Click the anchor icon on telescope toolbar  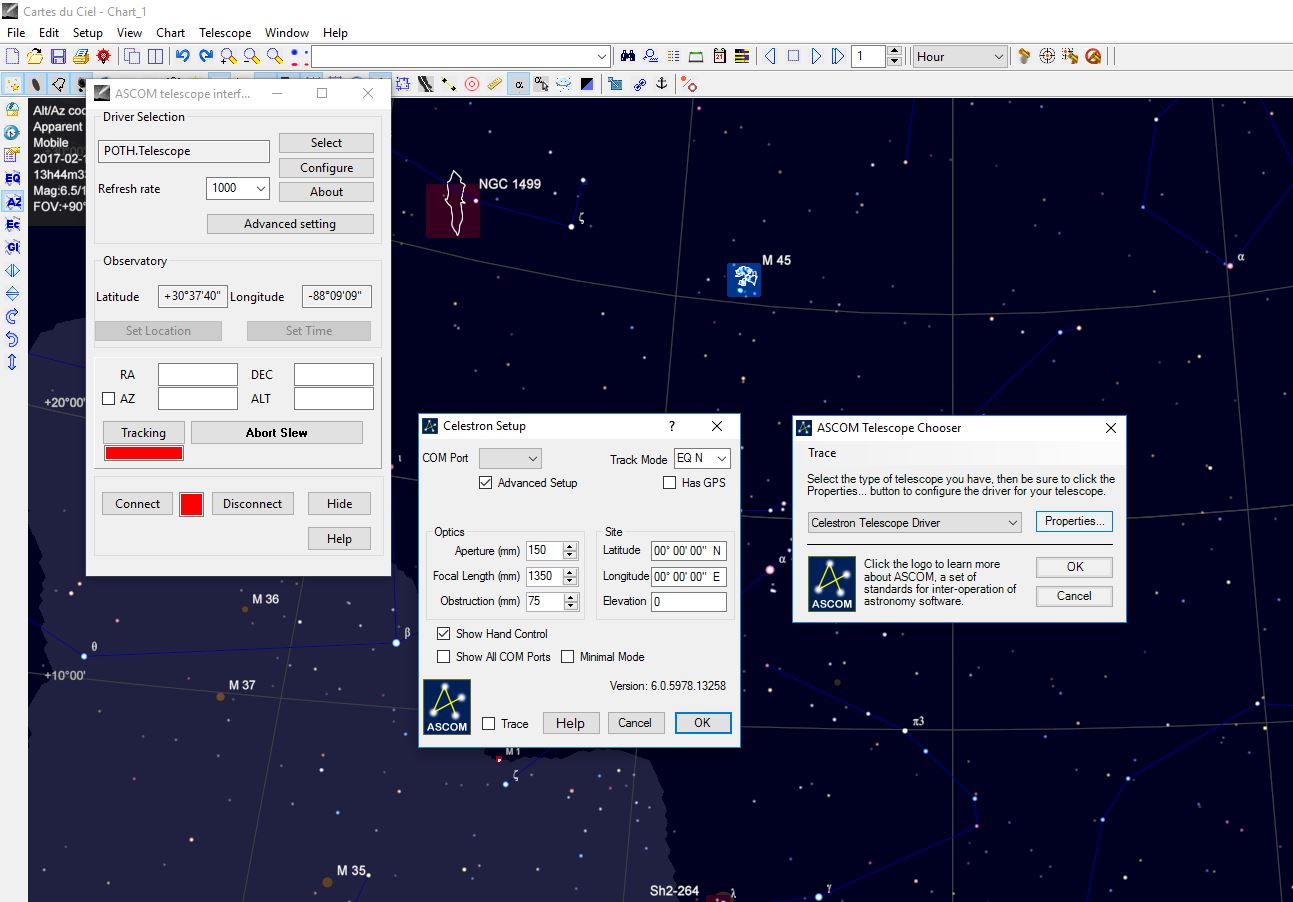pyautogui.click(x=661, y=85)
